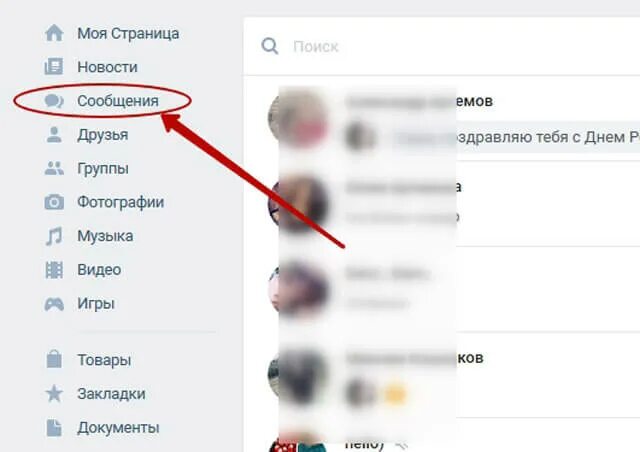Click the film strip icon for Видео
The image size is (640, 452).
tap(54, 270)
